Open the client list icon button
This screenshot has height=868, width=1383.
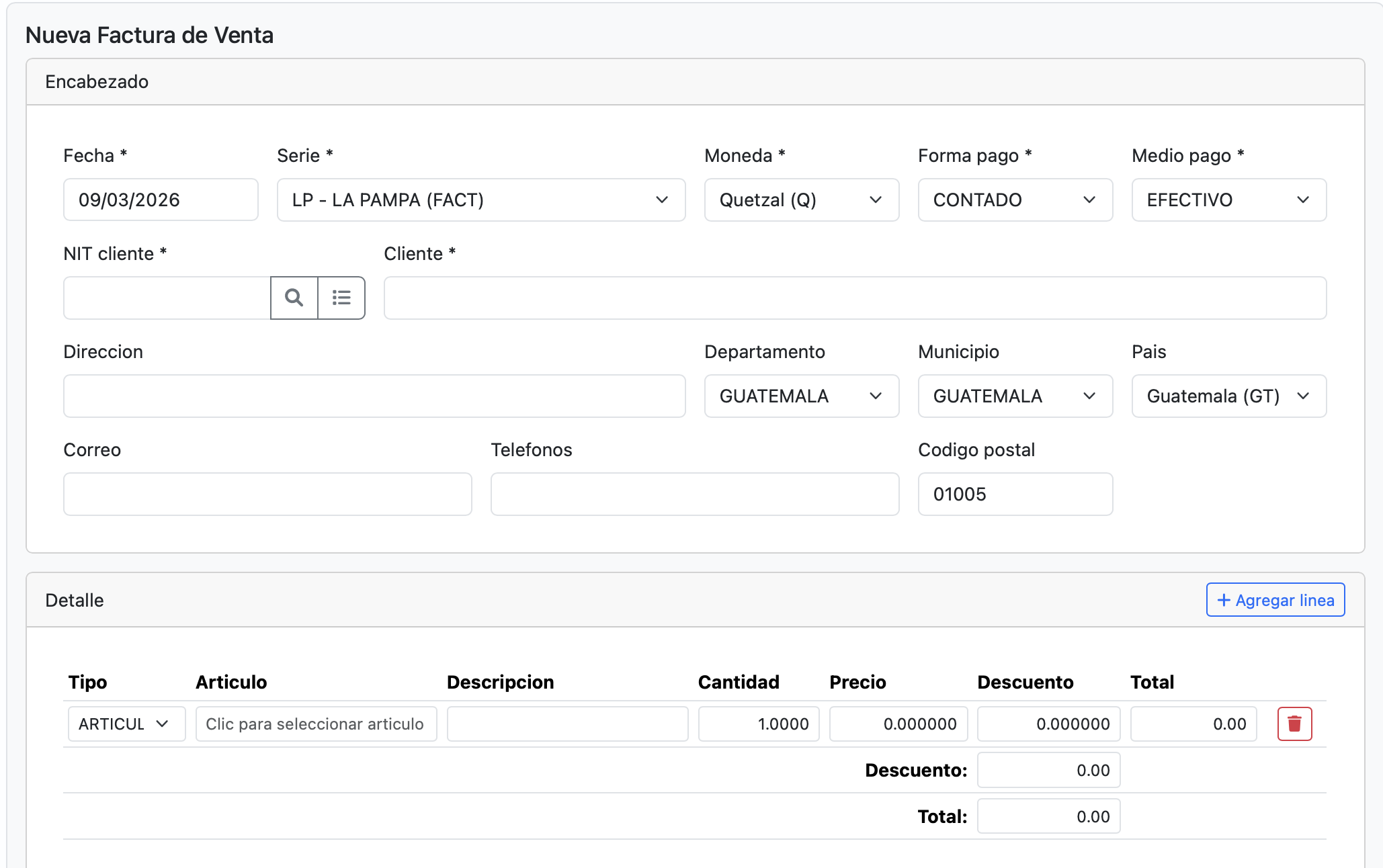pos(341,298)
